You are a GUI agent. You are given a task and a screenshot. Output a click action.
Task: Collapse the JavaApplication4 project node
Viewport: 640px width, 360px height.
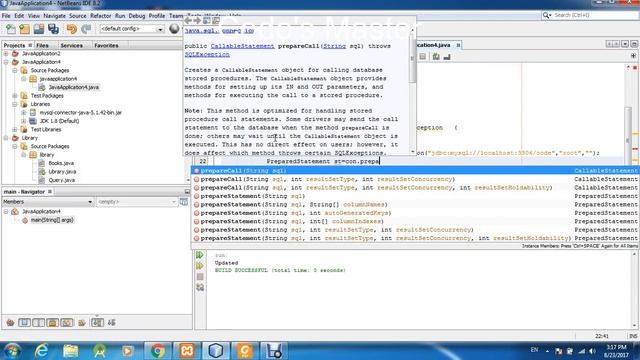(6, 62)
